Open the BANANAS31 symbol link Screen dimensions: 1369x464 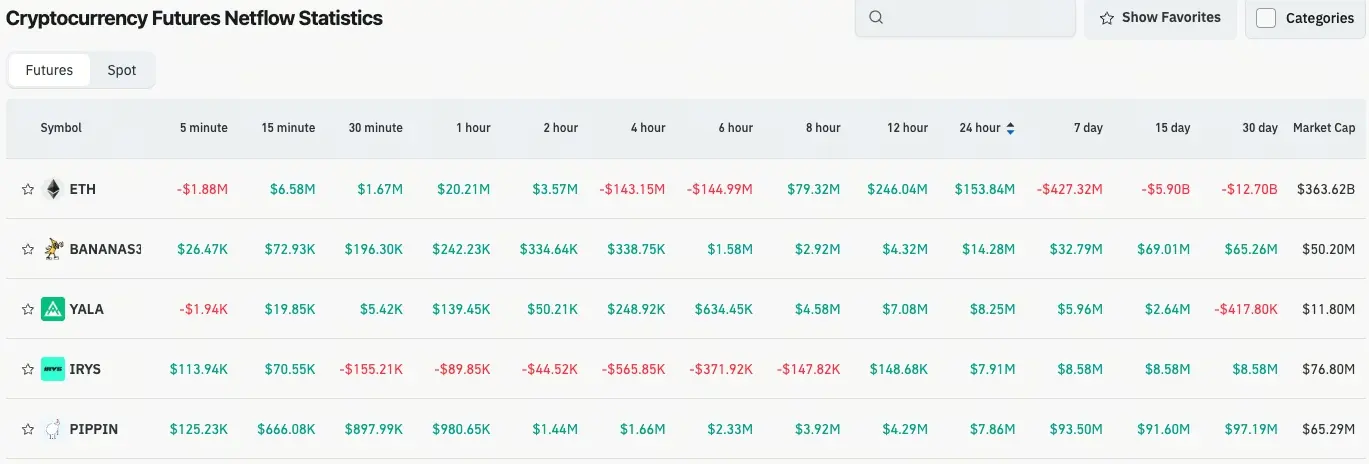(106, 249)
